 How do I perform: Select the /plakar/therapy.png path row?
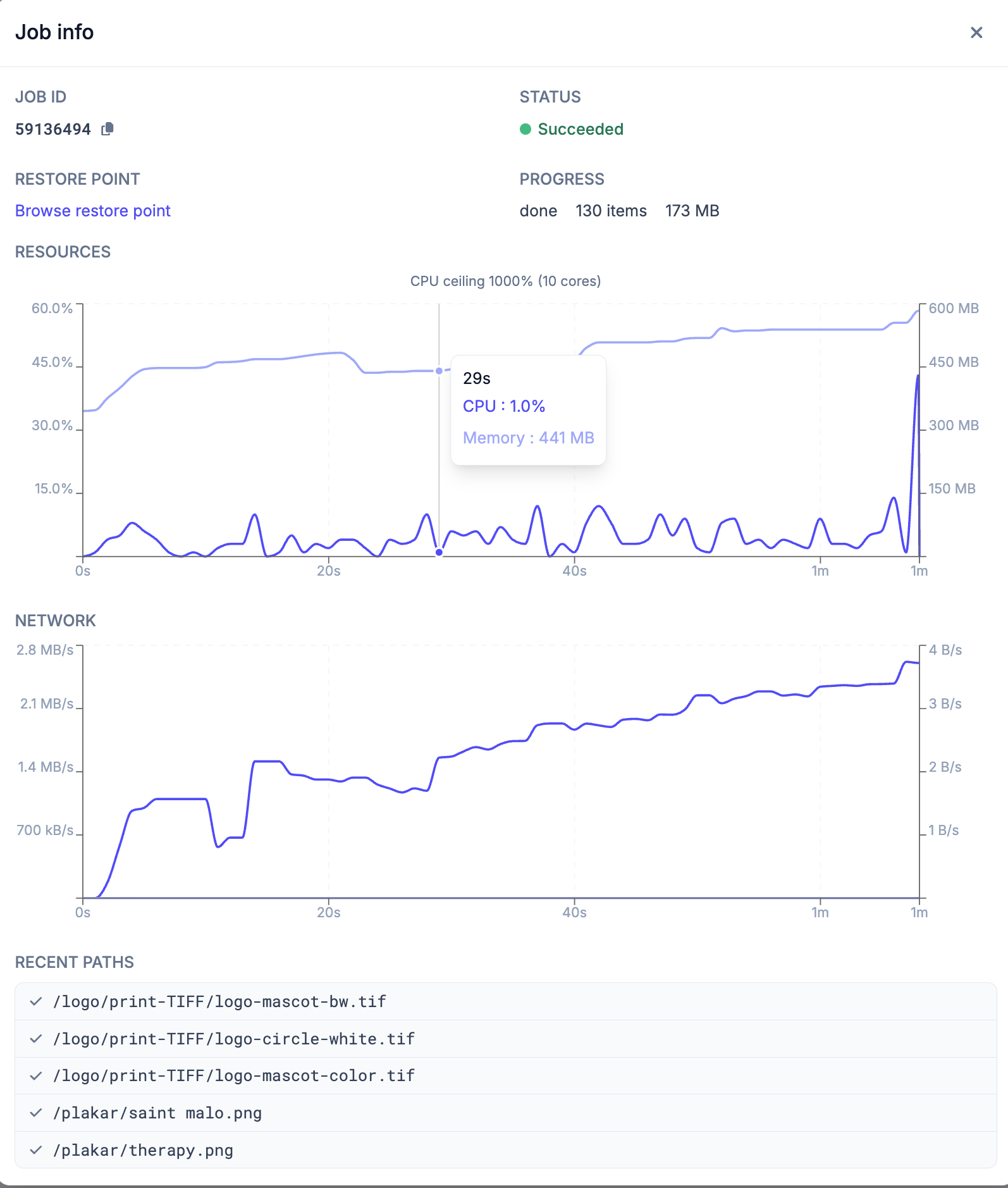(506, 1150)
